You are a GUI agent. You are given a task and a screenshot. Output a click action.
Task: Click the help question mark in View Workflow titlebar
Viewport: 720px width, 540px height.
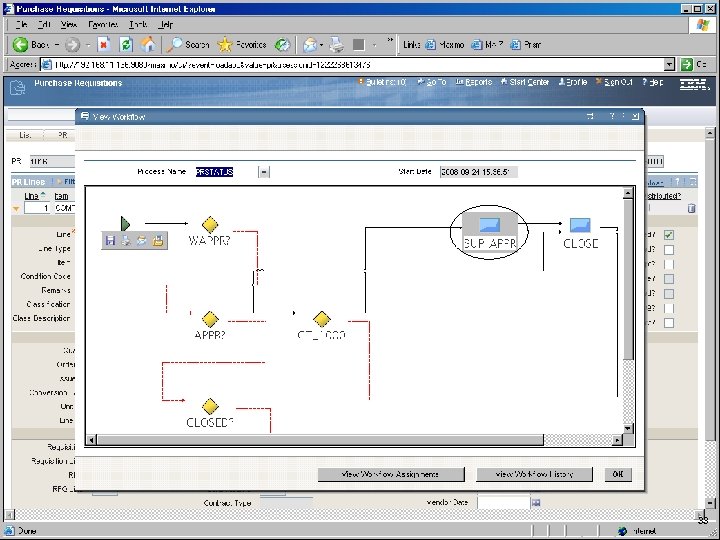point(612,117)
